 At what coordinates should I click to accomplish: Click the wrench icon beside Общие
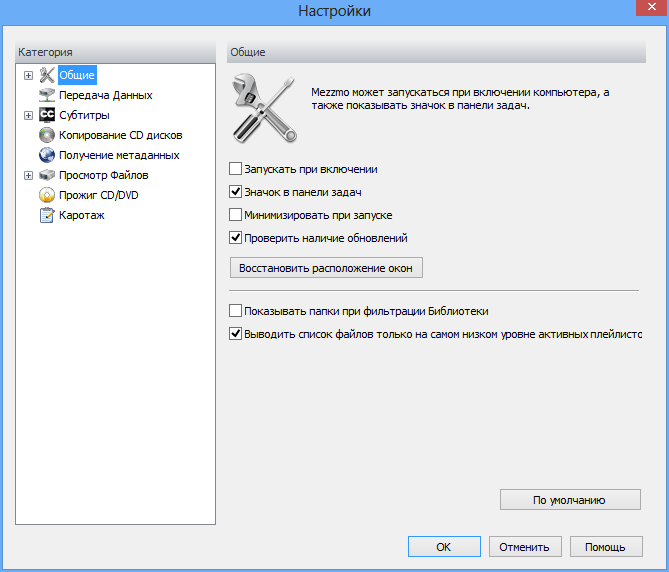[x=47, y=75]
